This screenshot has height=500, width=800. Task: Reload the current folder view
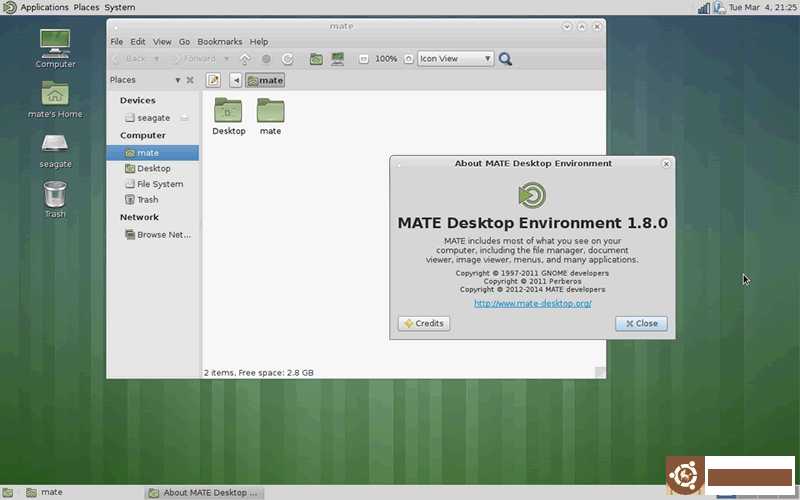[x=287, y=59]
